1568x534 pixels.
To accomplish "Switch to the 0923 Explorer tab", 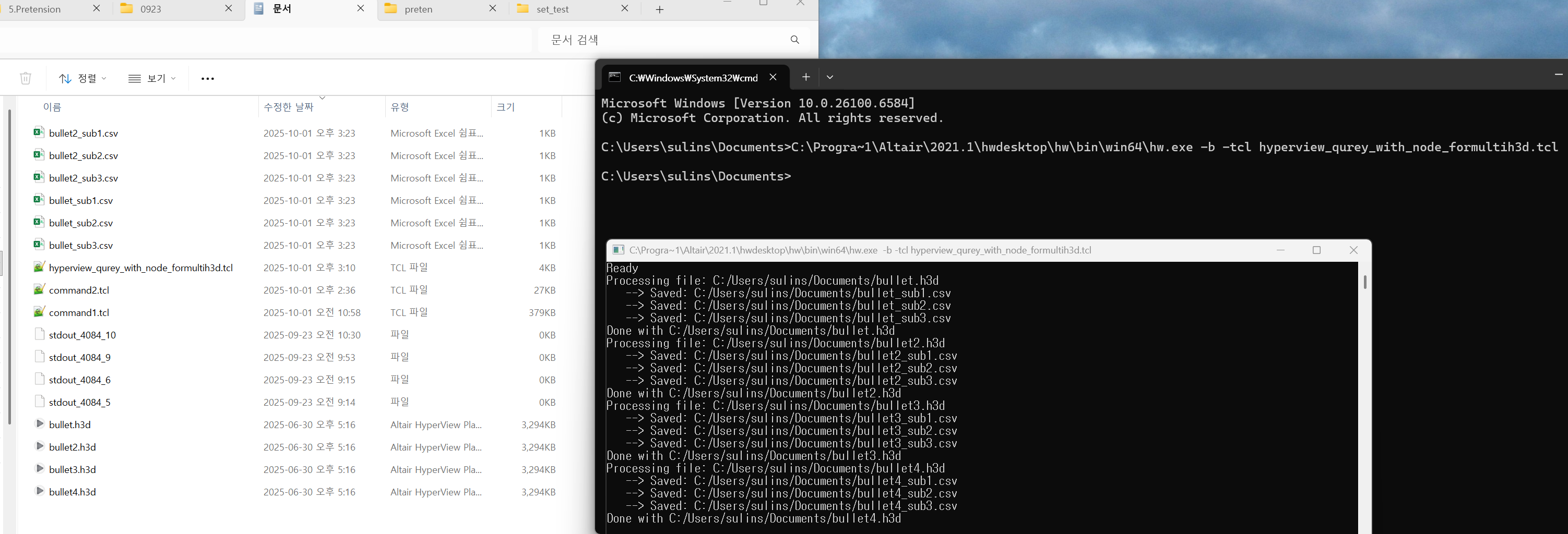I will 178,9.
